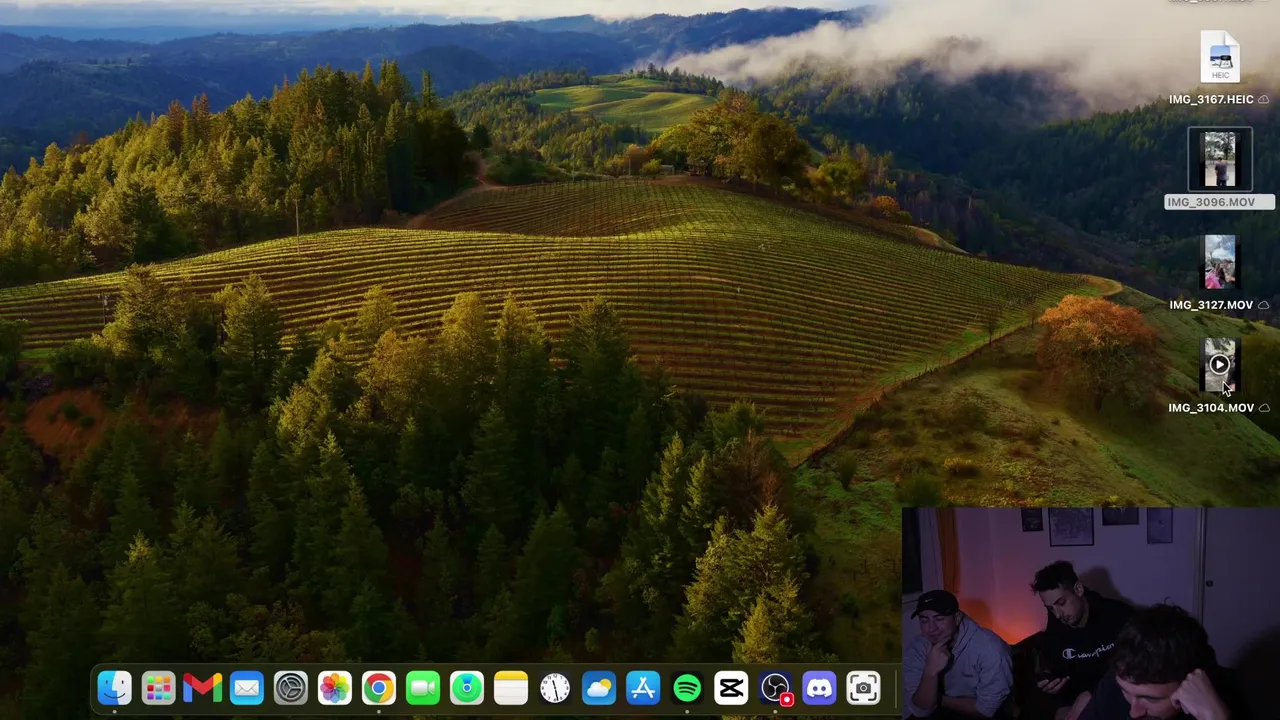Screen dimensions: 1280x720
Task: Open Google Chrome from the dock
Action: click(378, 688)
